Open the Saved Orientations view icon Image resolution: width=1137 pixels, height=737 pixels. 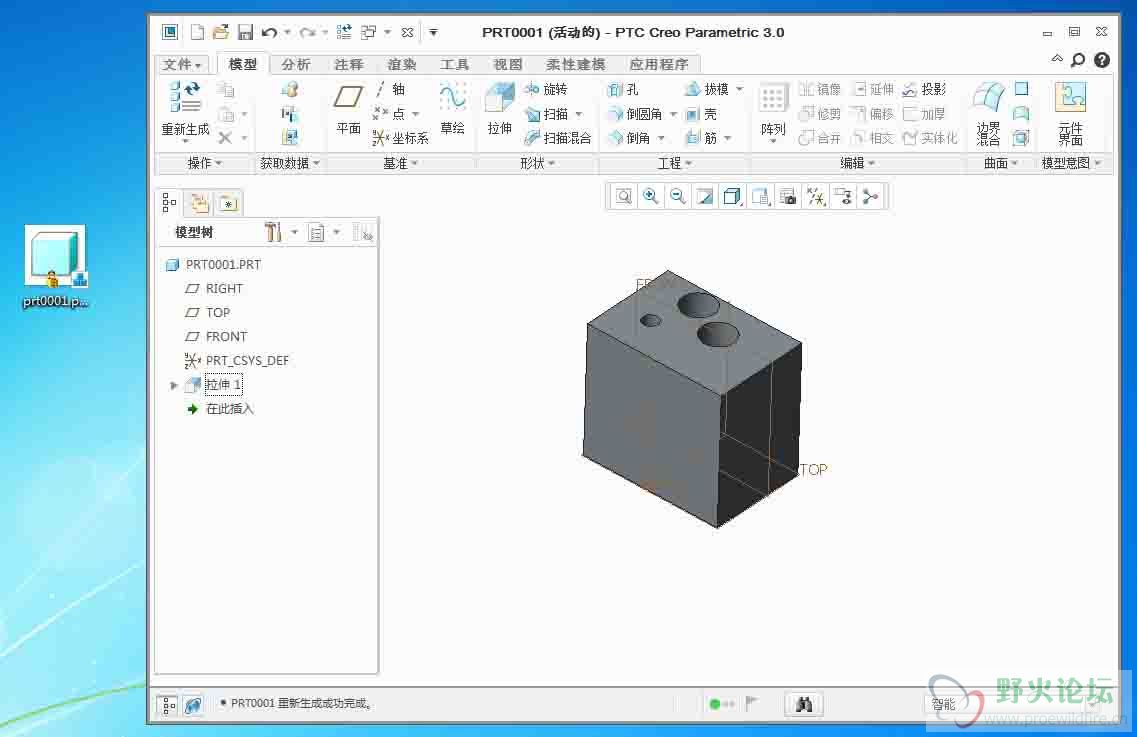click(761, 197)
